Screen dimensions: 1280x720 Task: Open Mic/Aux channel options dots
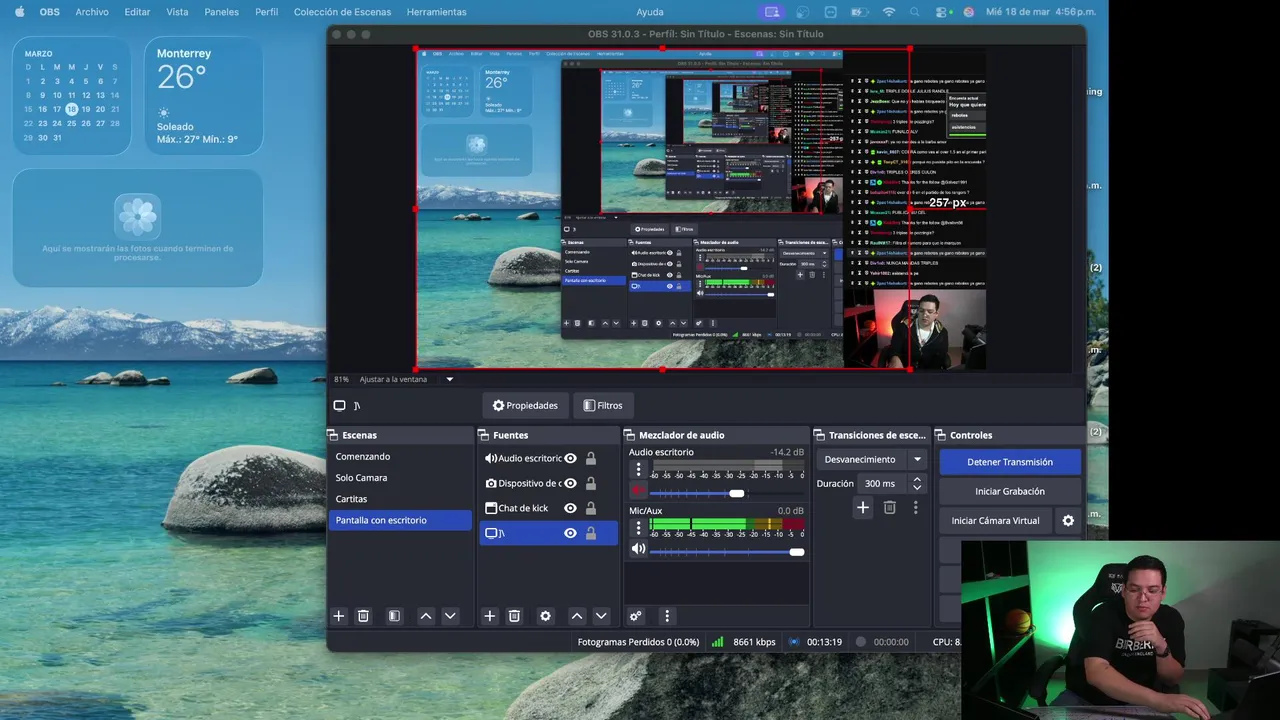pos(639,528)
